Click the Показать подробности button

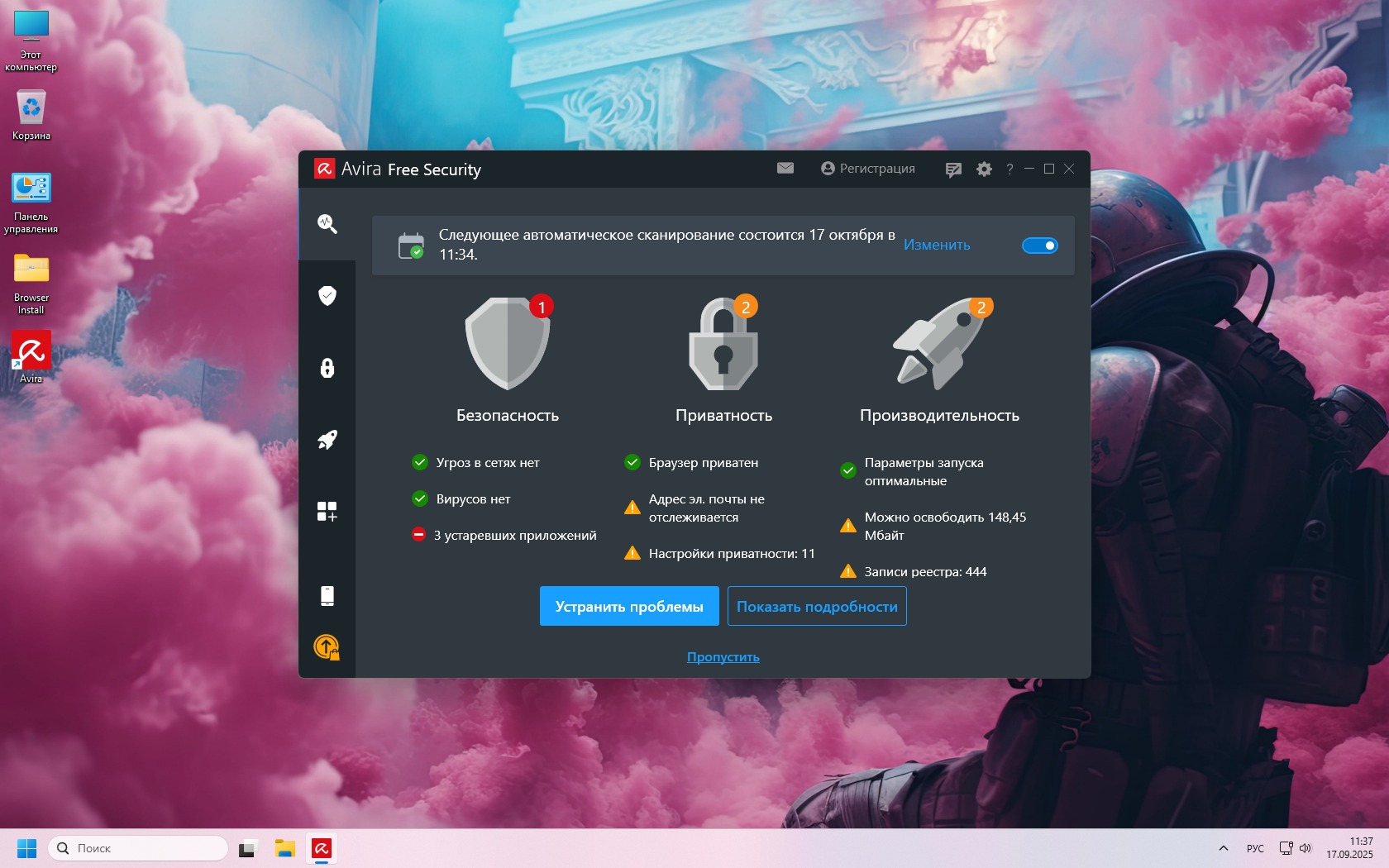coord(817,606)
